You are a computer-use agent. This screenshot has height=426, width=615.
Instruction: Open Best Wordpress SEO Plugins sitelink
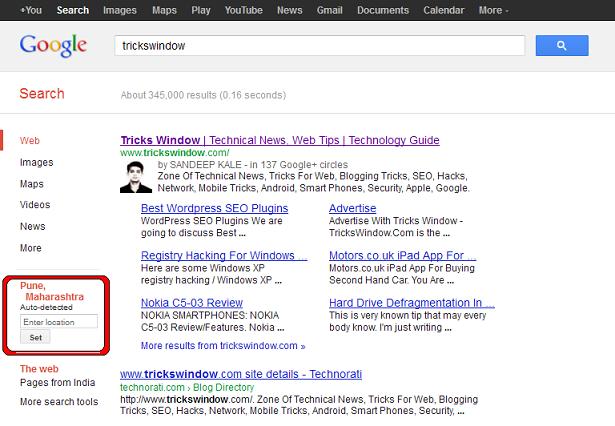click(215, 208)
